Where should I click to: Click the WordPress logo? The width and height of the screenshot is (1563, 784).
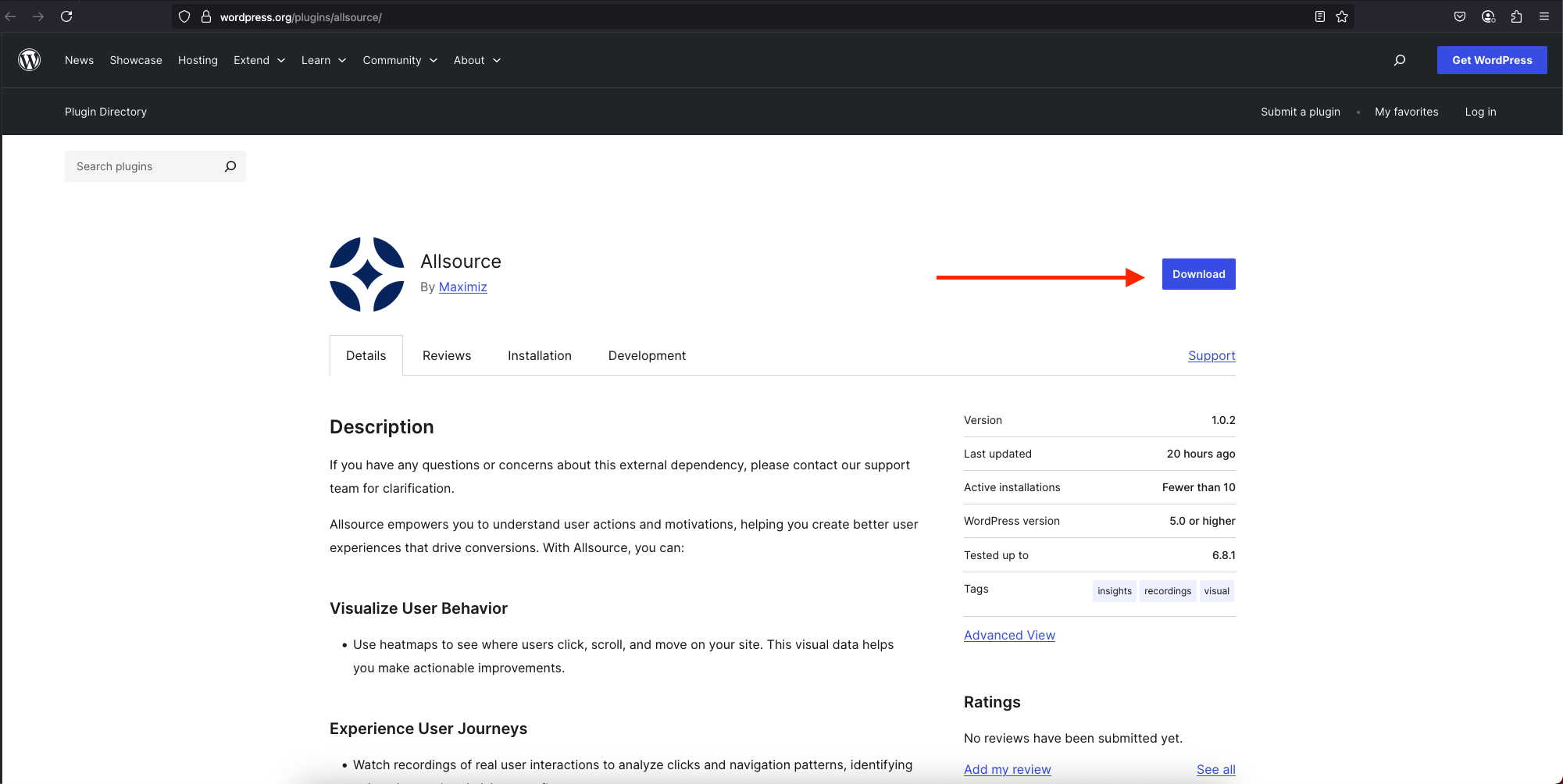pos(30,60)
